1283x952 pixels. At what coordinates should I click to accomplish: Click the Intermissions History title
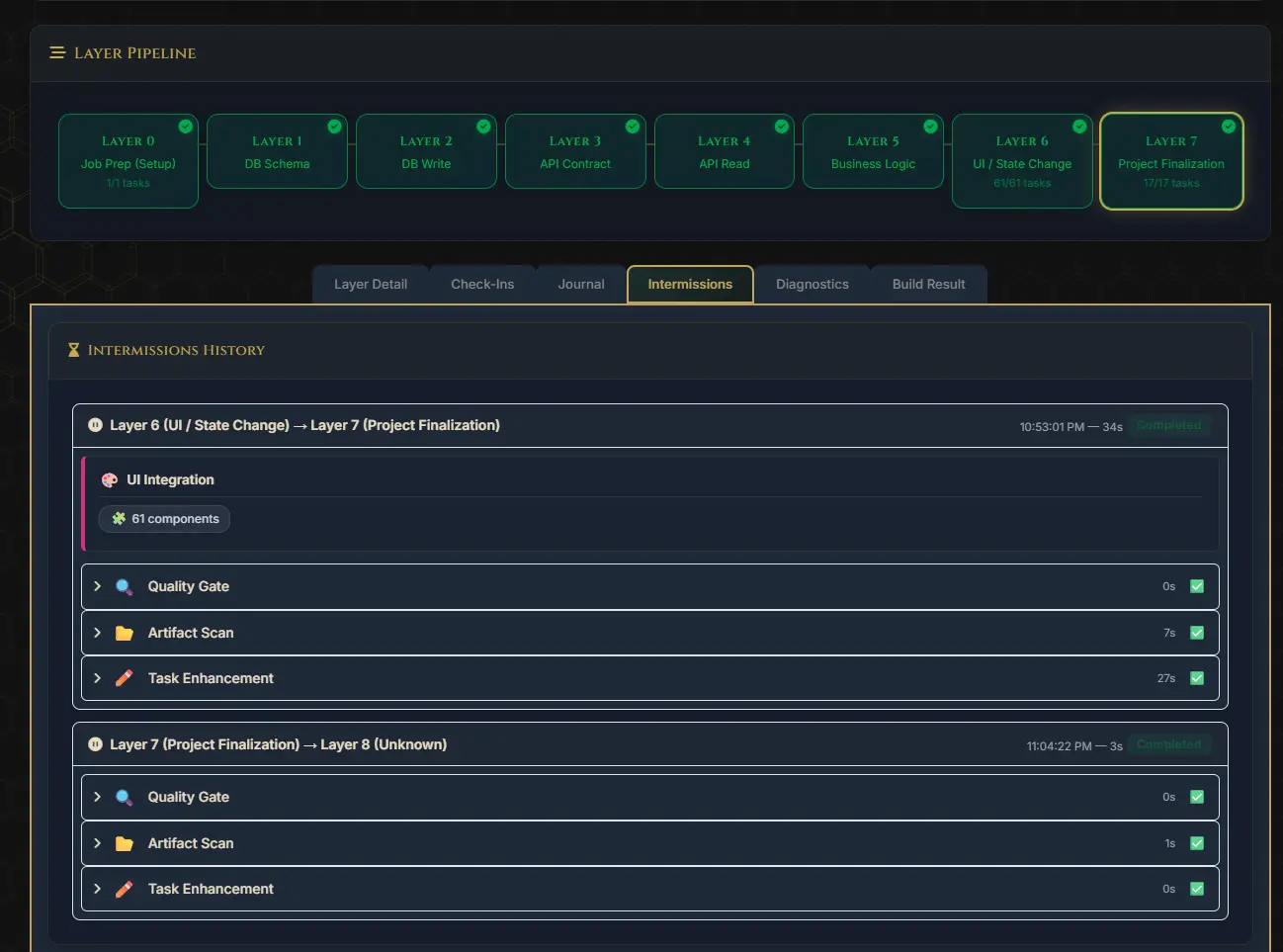pyautogui.click(x=176, y=350)
